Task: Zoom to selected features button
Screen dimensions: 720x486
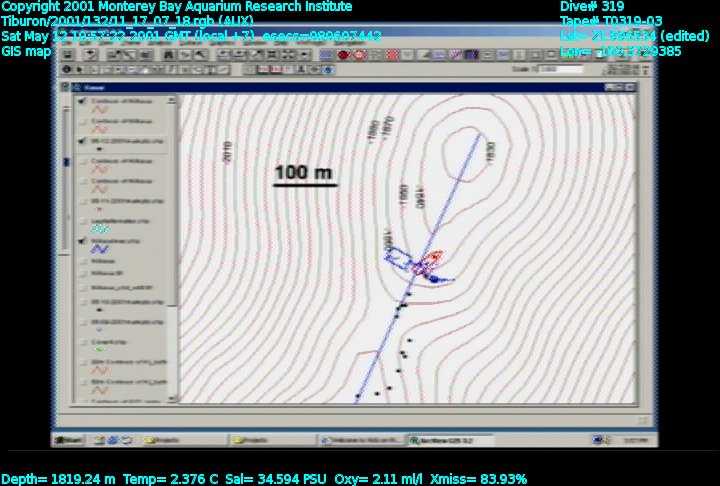Action: coord(256,55)
